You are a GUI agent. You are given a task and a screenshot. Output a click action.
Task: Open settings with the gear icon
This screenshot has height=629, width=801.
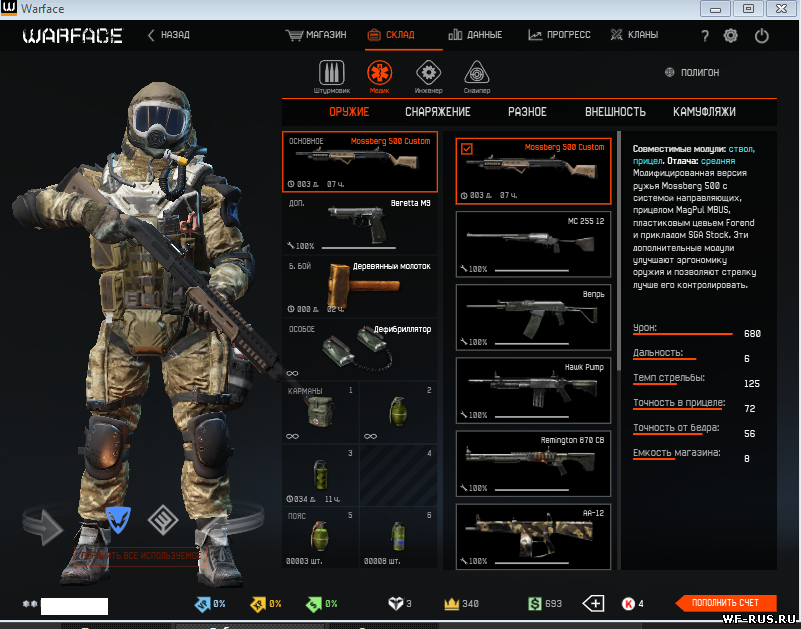[x=731, y=35]
